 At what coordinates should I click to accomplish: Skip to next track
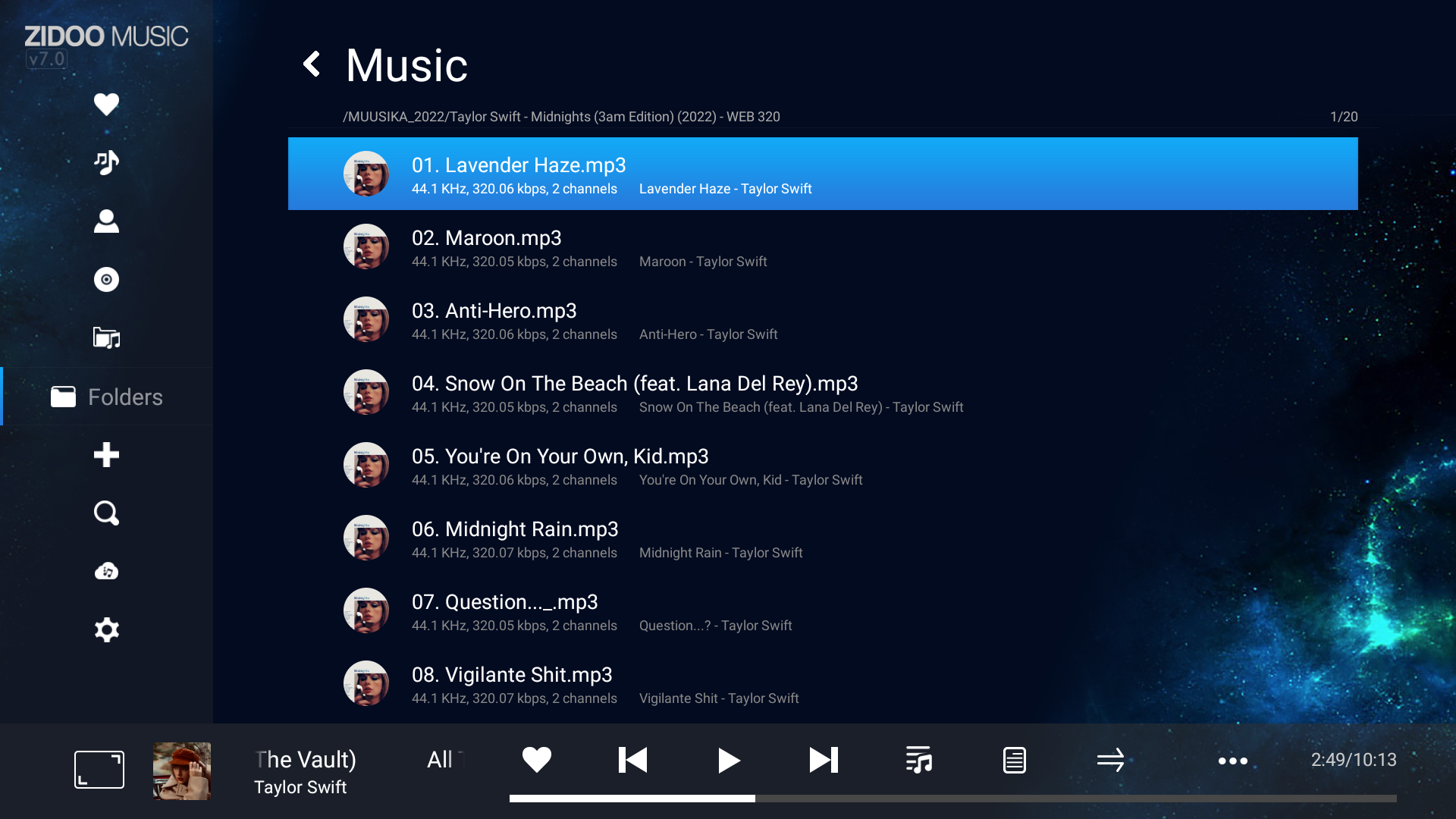824,760
